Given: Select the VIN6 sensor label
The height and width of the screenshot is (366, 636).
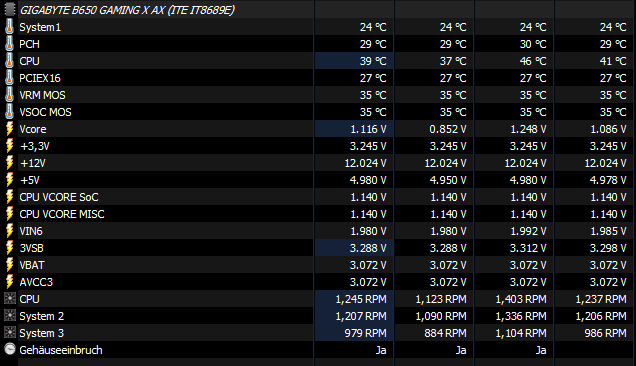Looking at the screenshot, I should [31, 231].
